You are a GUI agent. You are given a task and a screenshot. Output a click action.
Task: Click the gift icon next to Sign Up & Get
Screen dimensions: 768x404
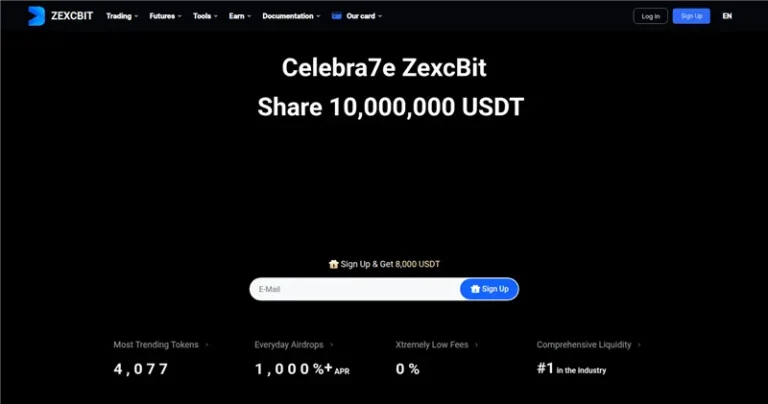pyautogui.click(x=334, y=264)
